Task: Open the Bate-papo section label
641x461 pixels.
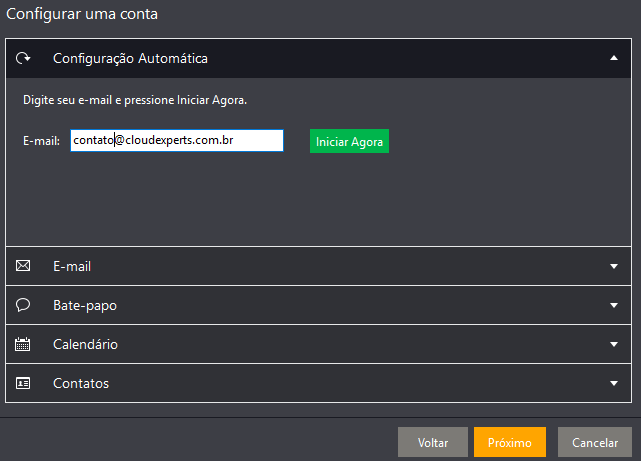Action: pos(85,306)
